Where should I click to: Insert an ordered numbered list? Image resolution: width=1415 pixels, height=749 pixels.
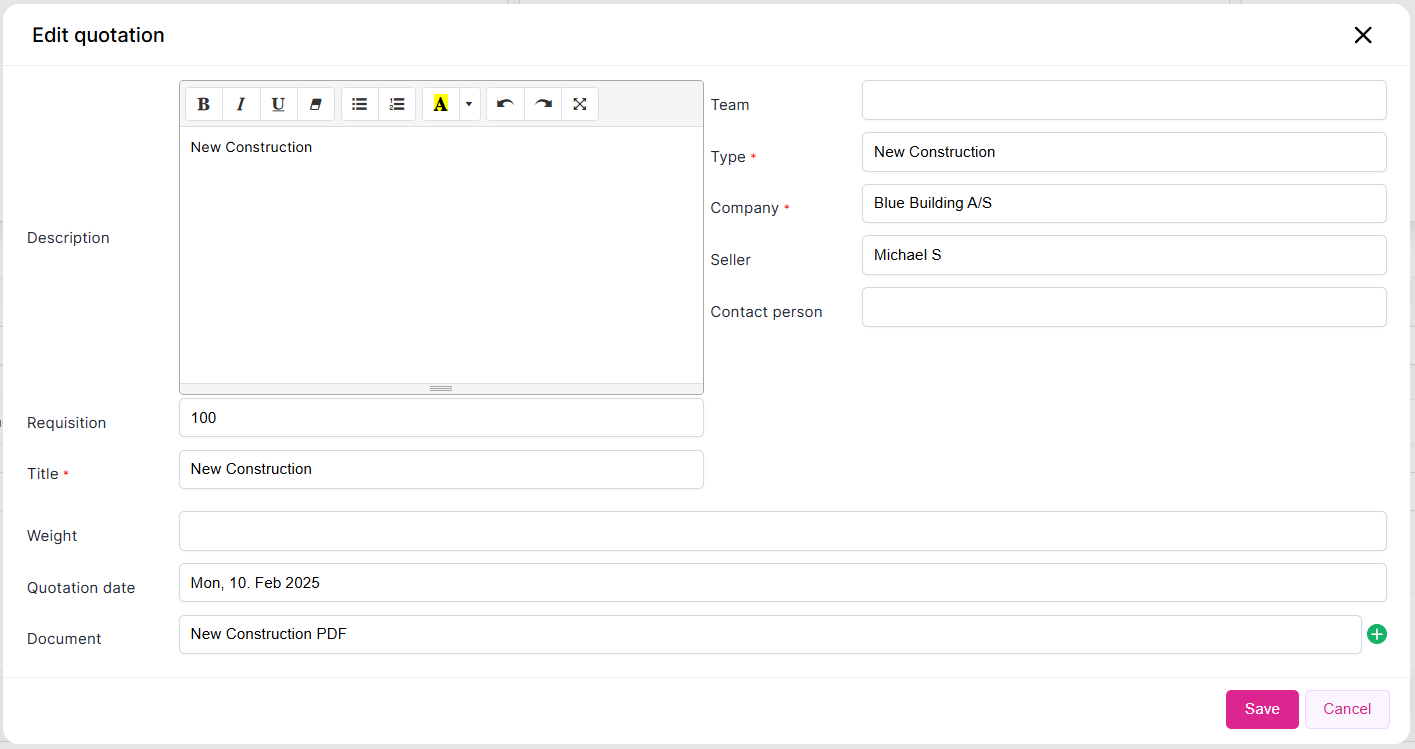click(397, 104)
